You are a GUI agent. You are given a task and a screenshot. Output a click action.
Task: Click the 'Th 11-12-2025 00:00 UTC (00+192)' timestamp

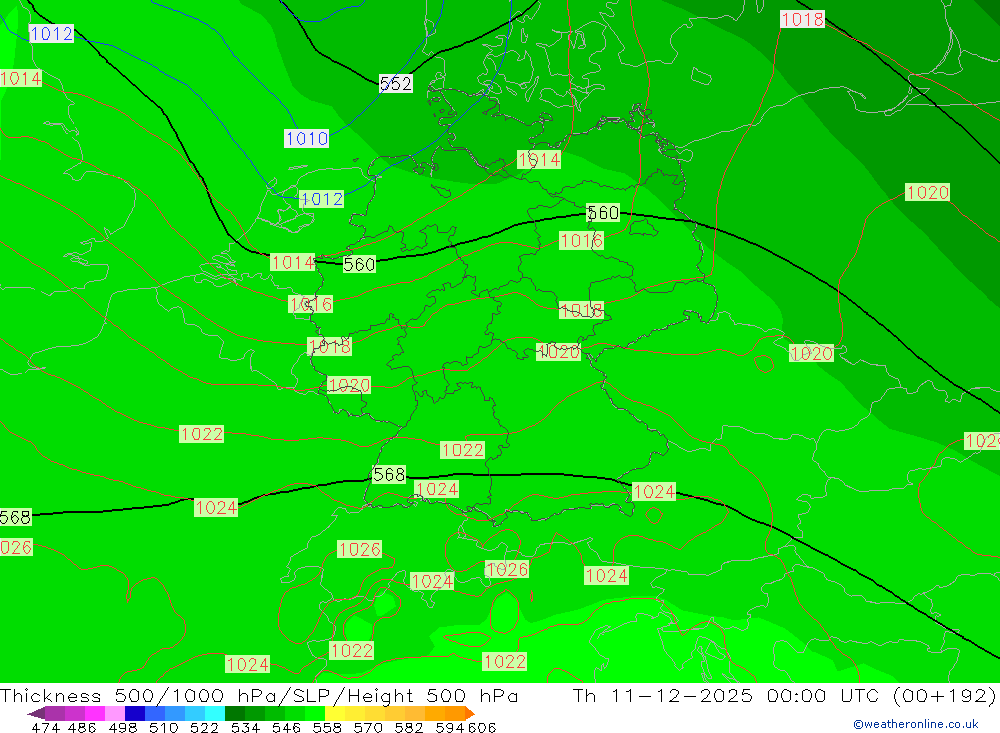(784, 695)
